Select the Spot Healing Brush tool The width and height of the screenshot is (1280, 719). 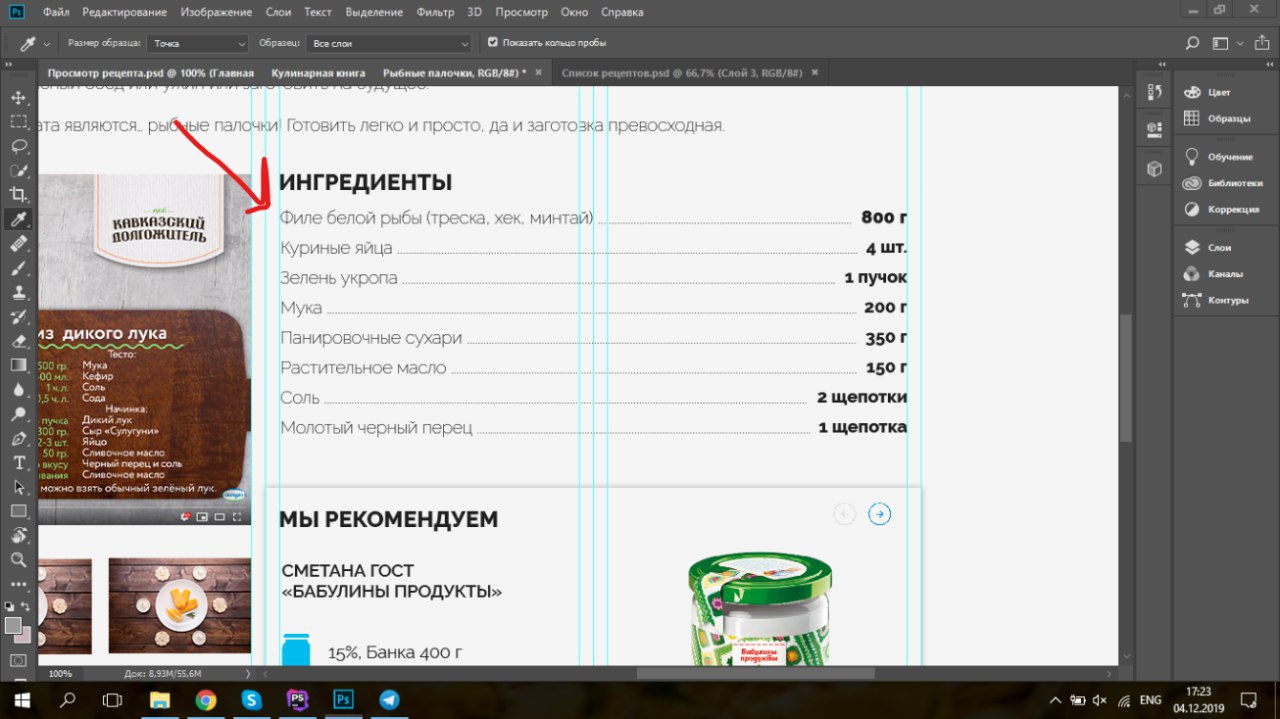tap(18, 243)
